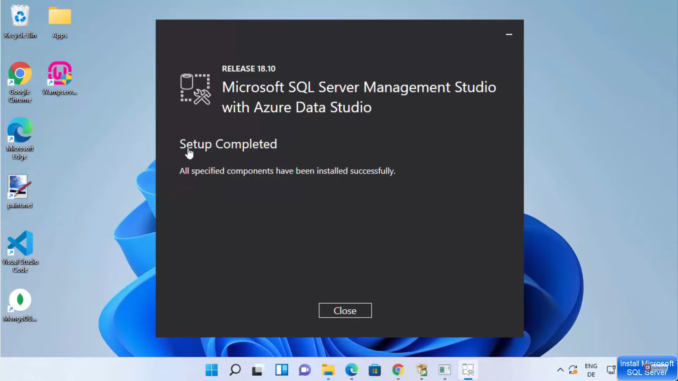678x381 pixels.
Task: Click the SSMS setup logo icon
Action: pos(195,89)
